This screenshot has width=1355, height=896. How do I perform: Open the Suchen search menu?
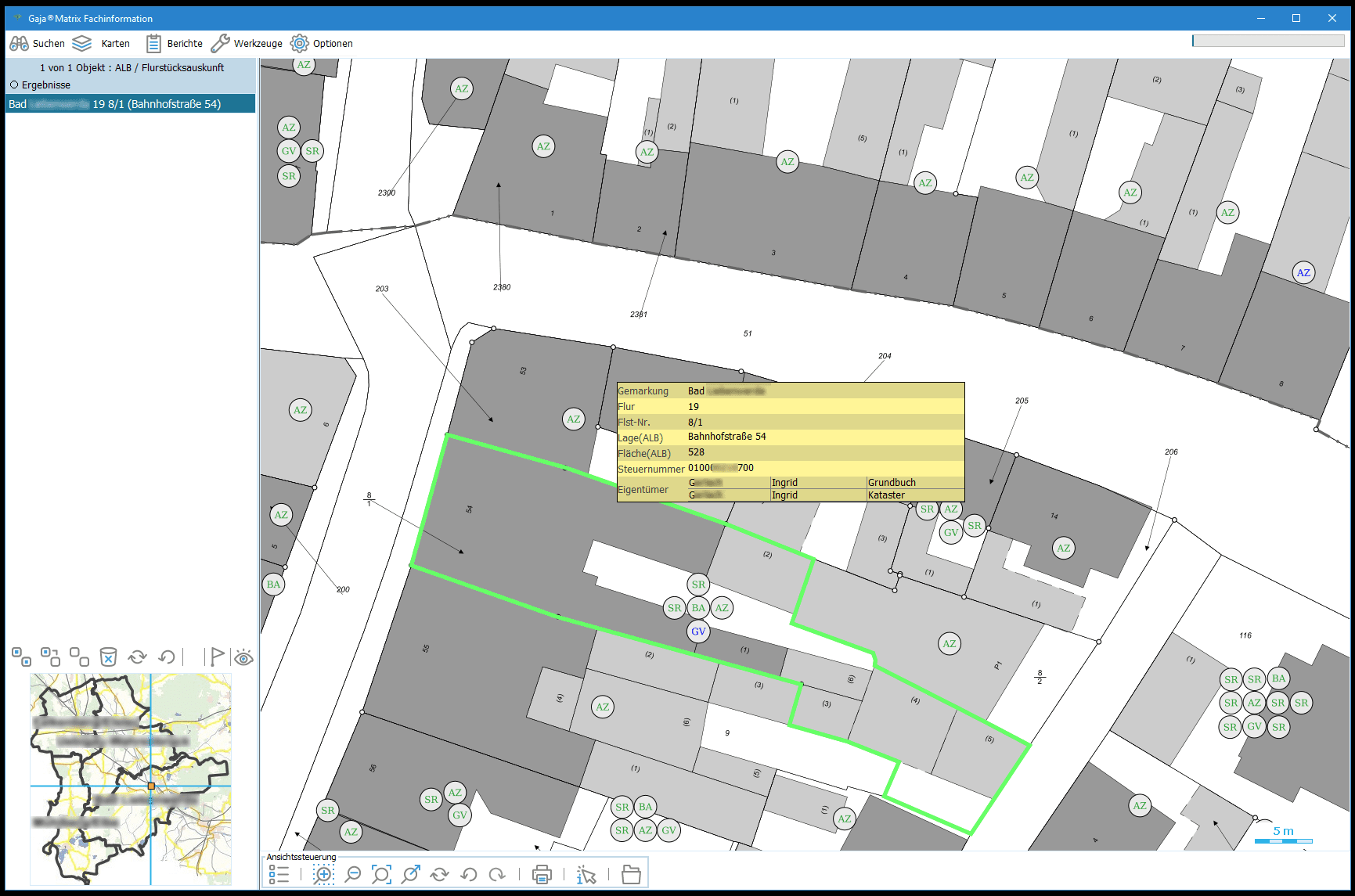click(37, 44)
